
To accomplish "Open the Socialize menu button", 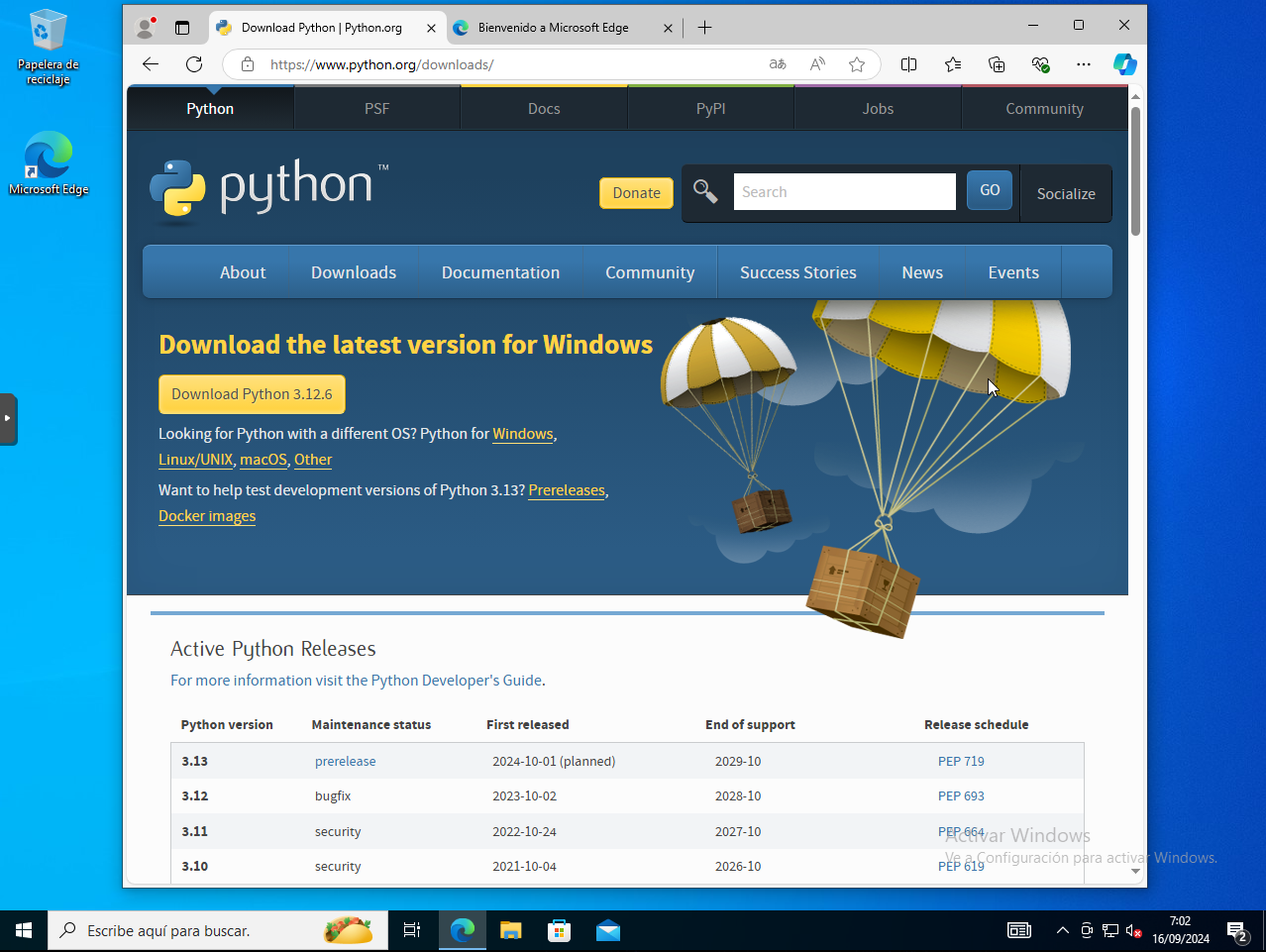I will (x=1066, y=193).
